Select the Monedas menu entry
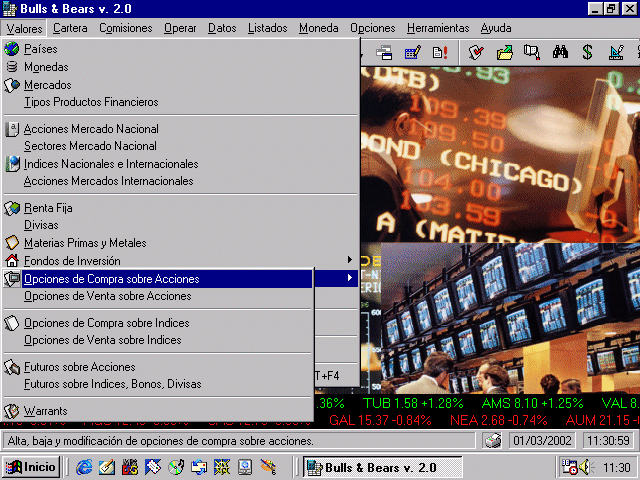 [181, 67]
